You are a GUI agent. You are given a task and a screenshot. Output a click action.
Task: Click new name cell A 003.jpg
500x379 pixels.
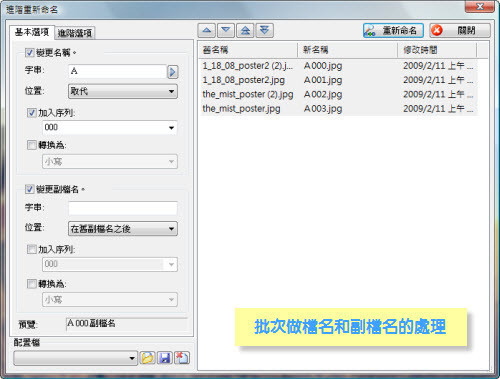[323, 109]
